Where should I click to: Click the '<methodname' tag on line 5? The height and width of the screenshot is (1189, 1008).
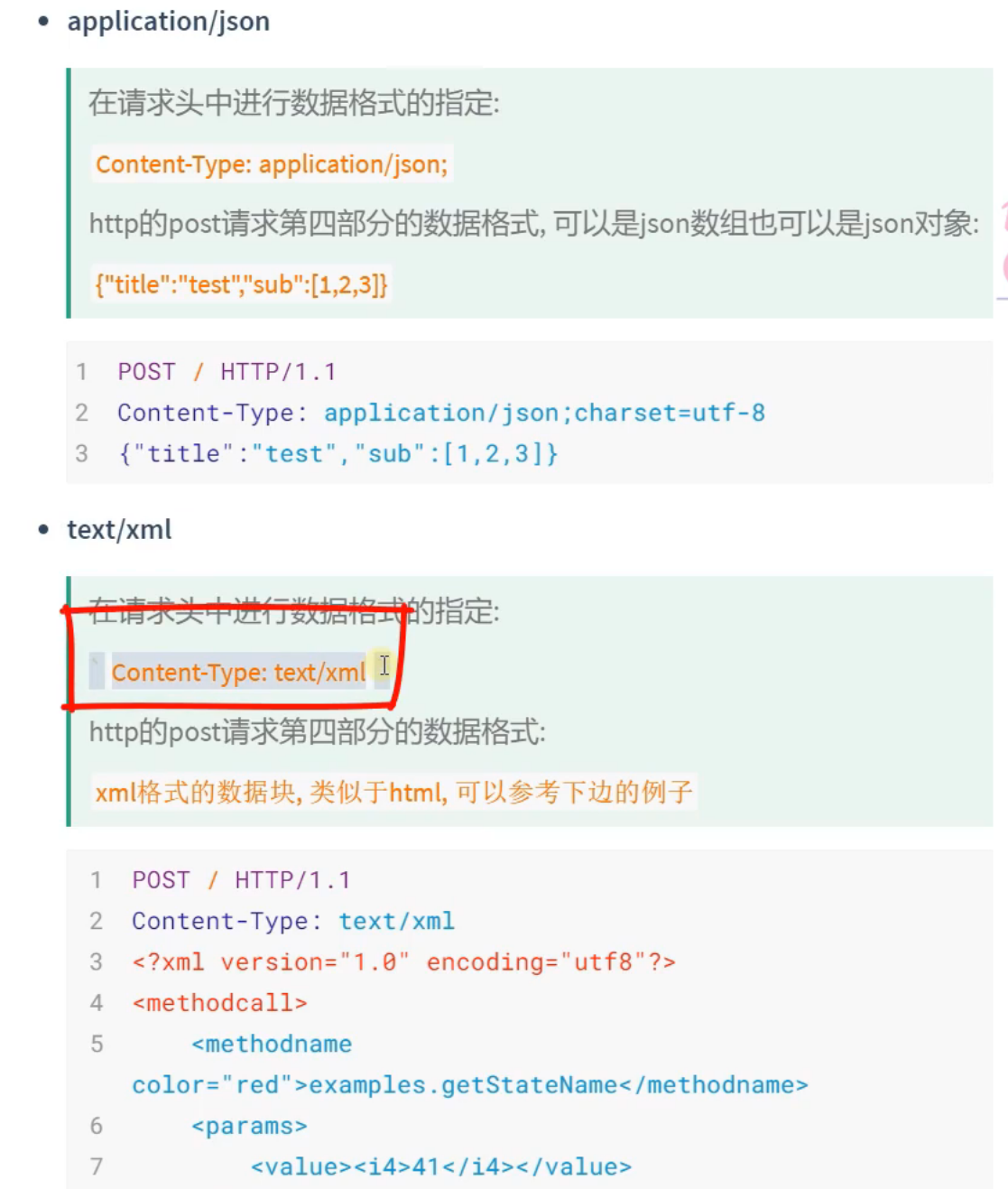coord(271,1044)
